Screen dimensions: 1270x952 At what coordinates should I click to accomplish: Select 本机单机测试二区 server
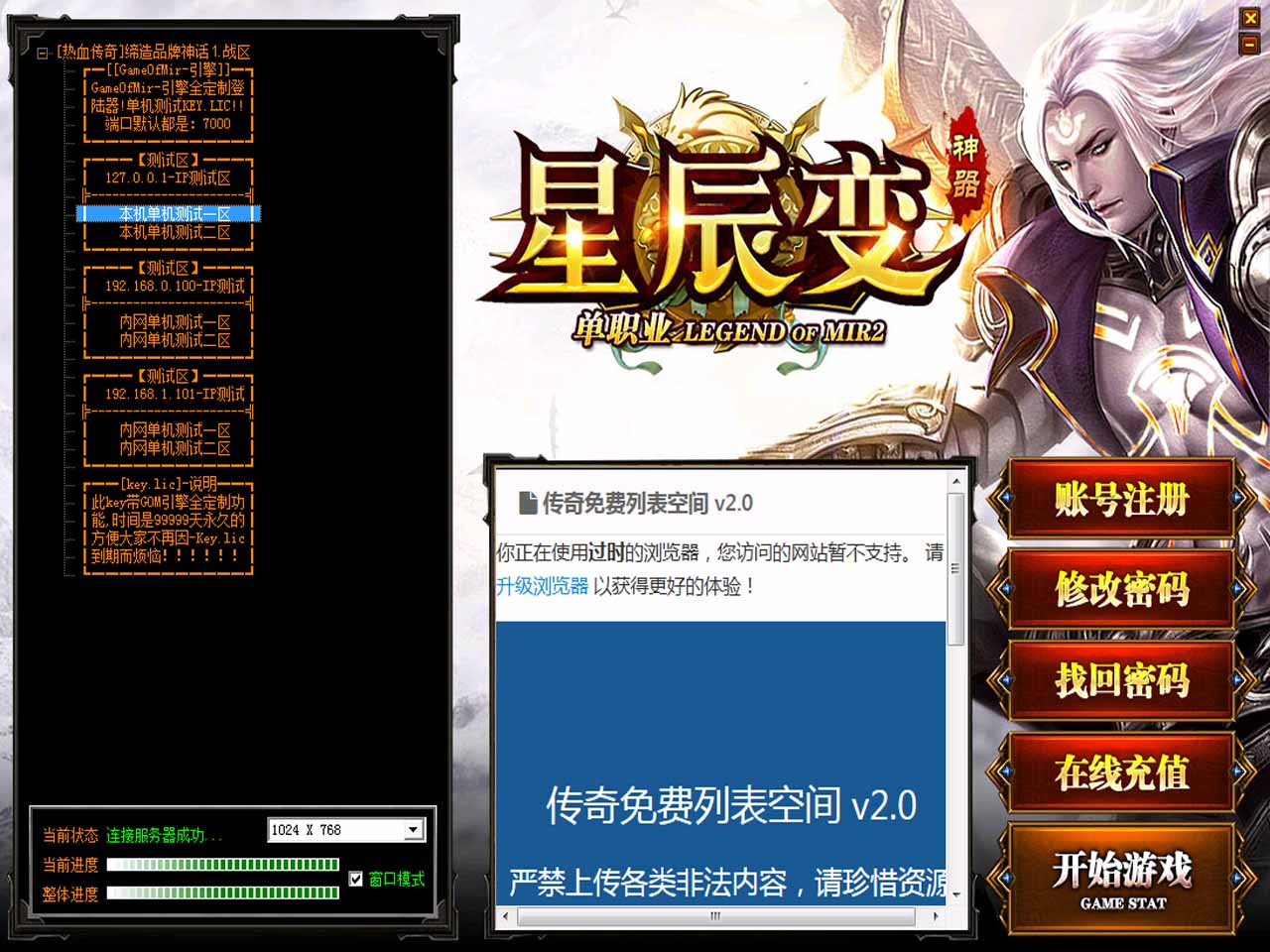tap(175, 232)
